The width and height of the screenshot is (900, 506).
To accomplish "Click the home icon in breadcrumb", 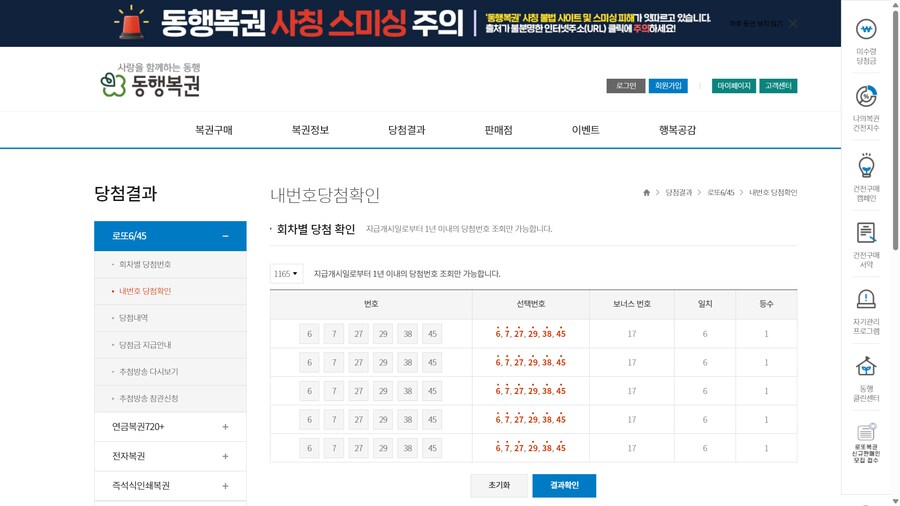I will tap(646, 193).
